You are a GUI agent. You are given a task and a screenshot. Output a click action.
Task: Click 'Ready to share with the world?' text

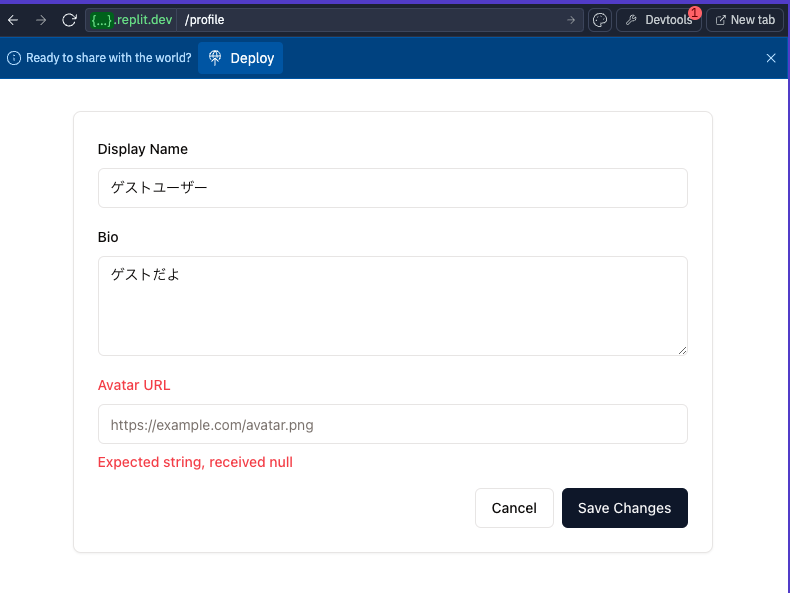click(109, 58)
